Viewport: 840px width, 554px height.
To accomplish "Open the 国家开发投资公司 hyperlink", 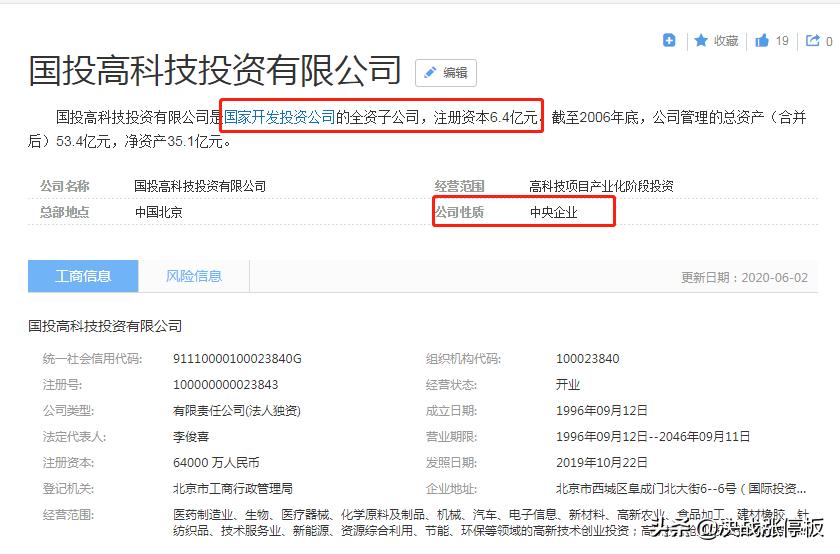I will [x=279, y=117].
